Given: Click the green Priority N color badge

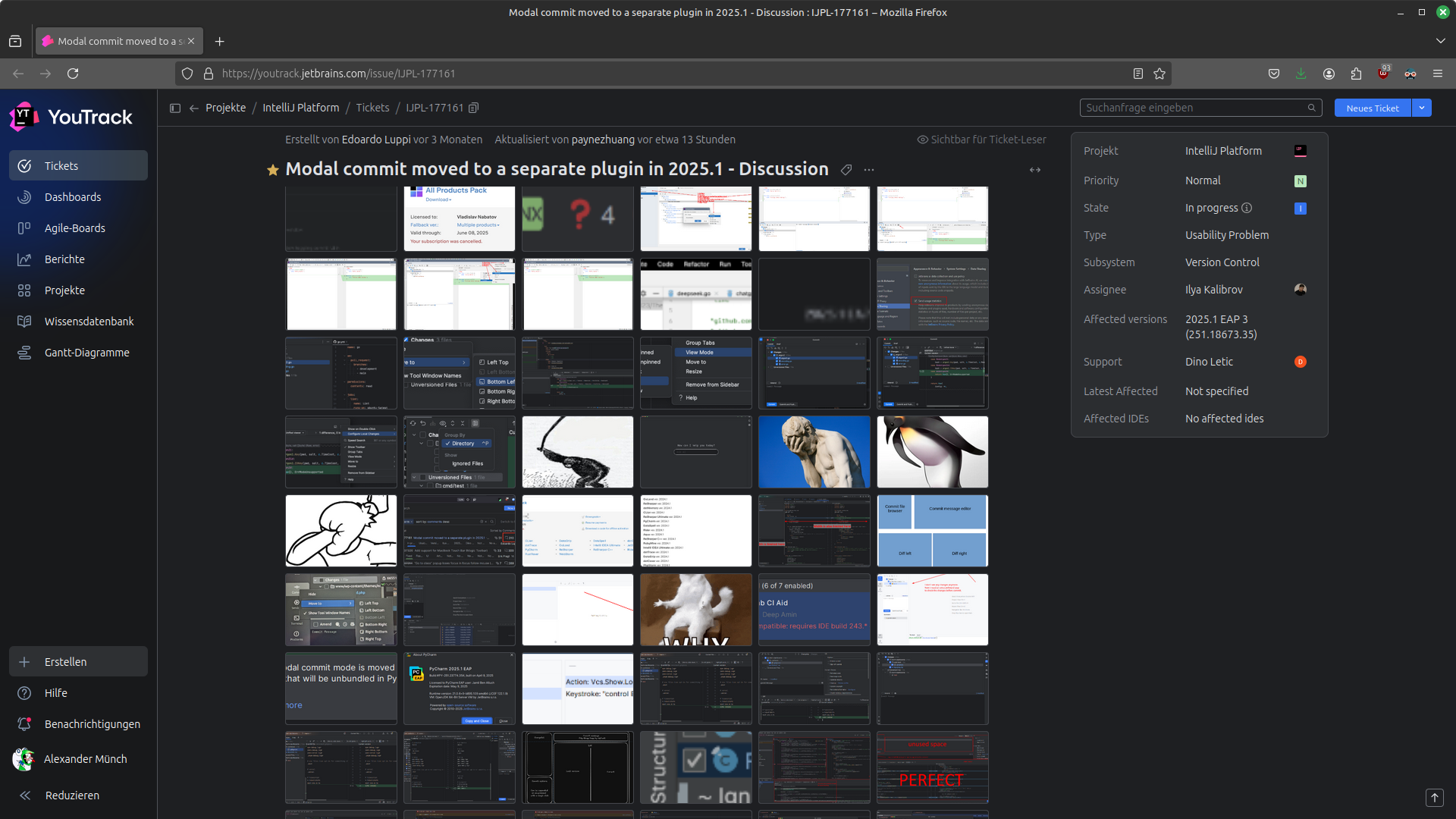Looking at the screenshot, I should pyautogui.click(x=1301, y=181).
